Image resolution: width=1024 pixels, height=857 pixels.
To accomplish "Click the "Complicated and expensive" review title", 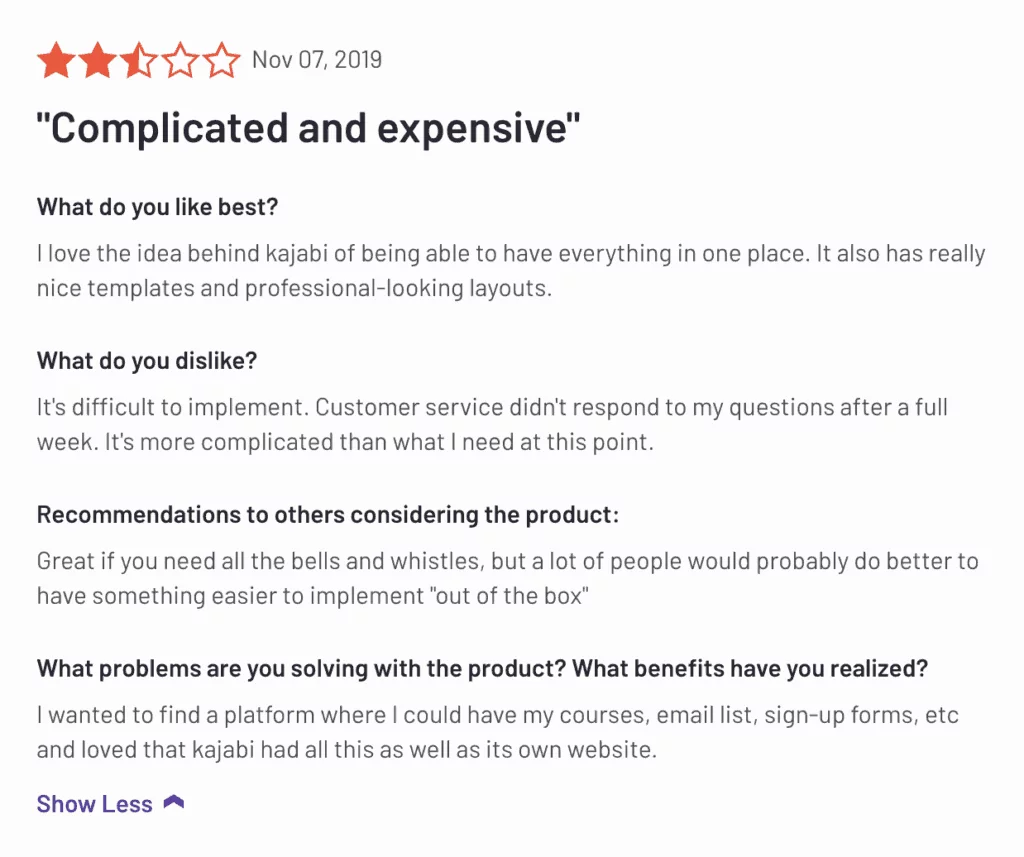I will pyautogui.click(x=308, y=128).
